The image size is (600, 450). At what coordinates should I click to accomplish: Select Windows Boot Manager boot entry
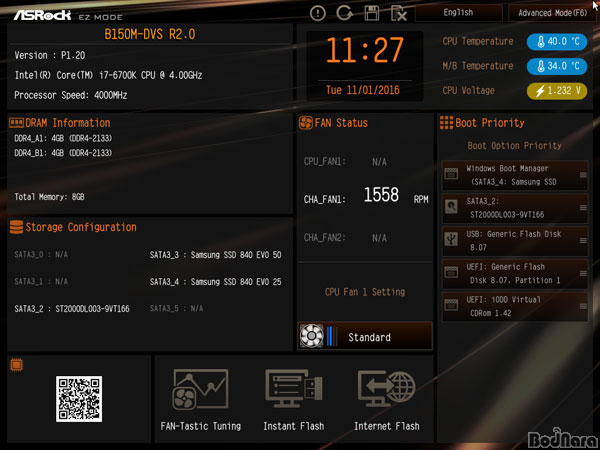click(515, 175)
